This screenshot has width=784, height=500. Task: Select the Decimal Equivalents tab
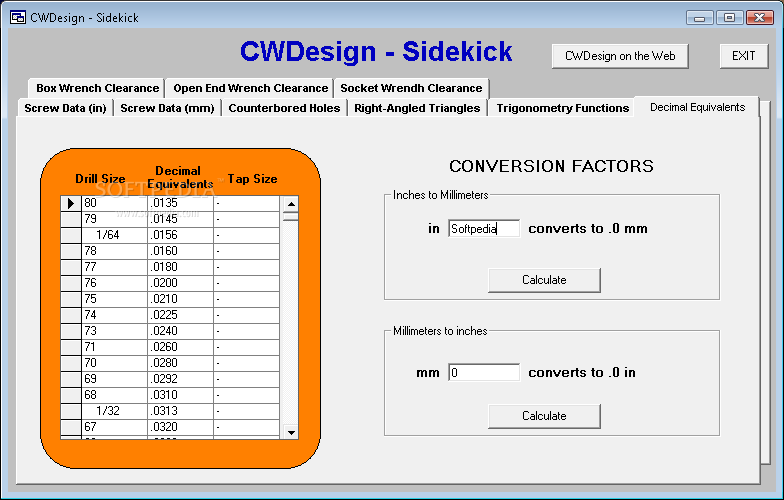point(697,107)
